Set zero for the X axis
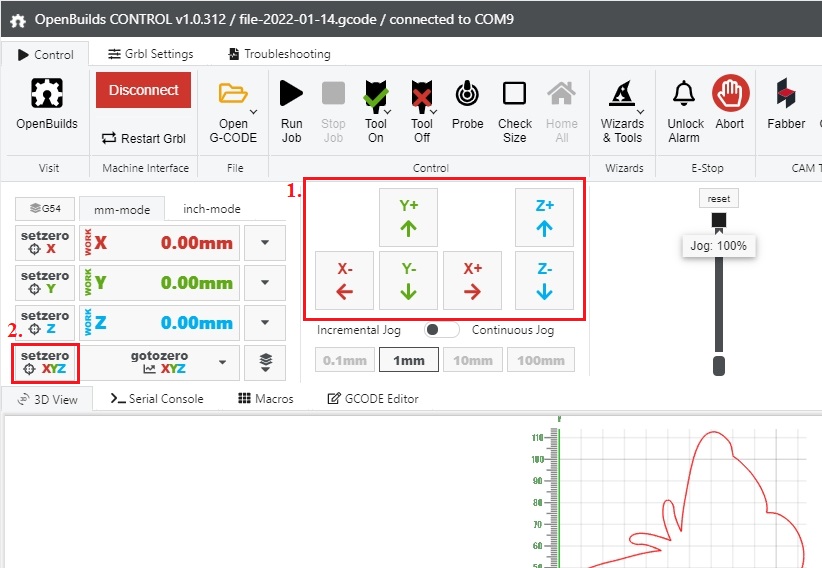 45,243
